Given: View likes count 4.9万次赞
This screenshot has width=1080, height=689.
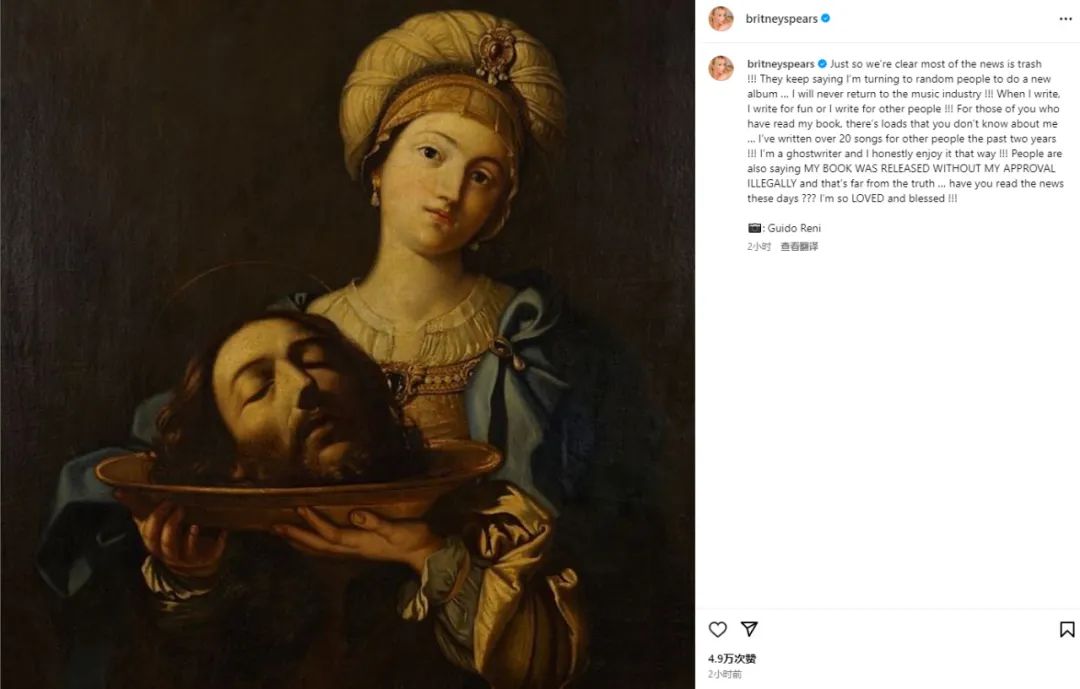Looking at the screenshot, I should pos(732,659).
